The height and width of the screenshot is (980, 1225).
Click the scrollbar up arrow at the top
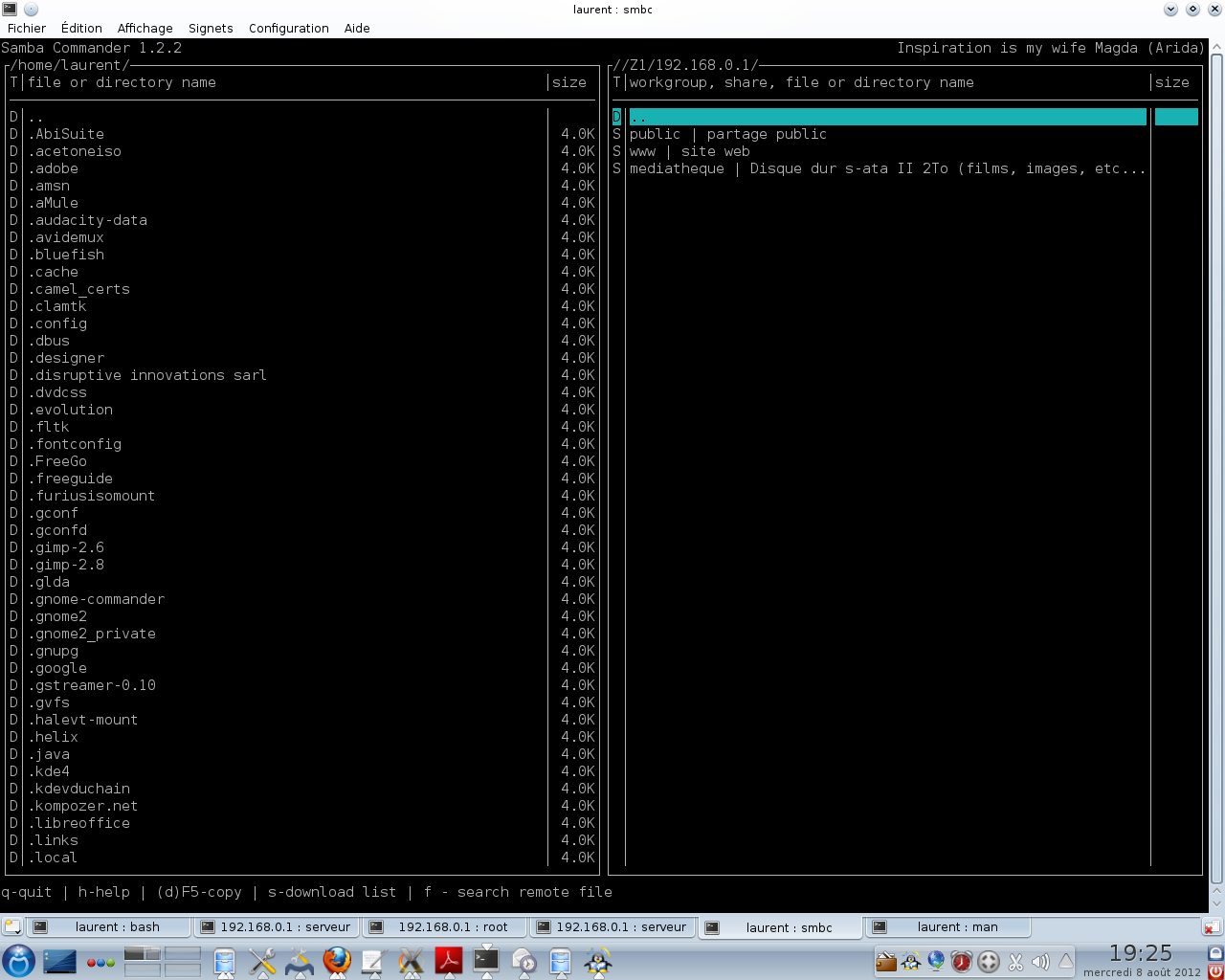coord(1216,46)
